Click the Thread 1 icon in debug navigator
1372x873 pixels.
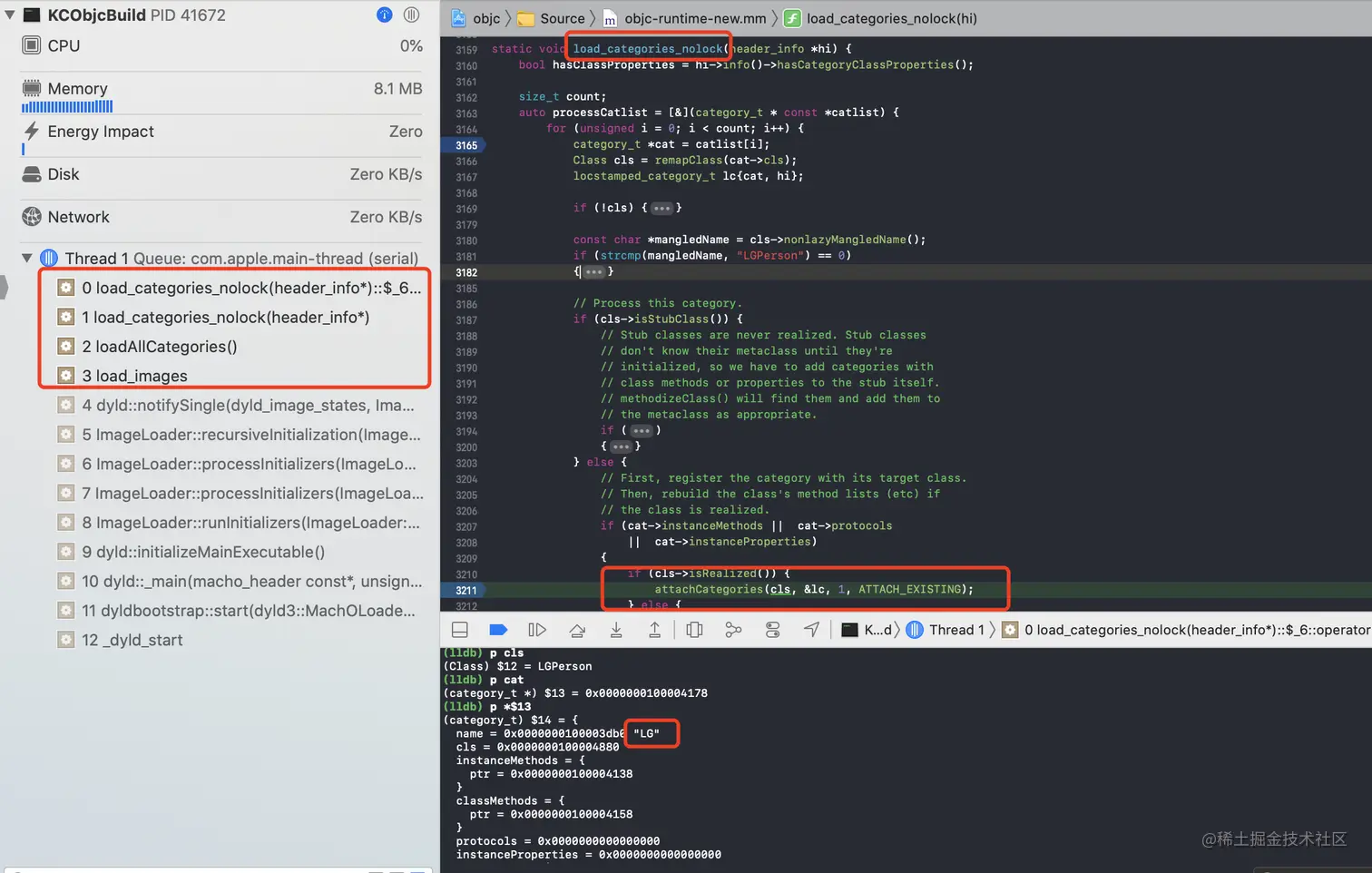coord(50,259)
